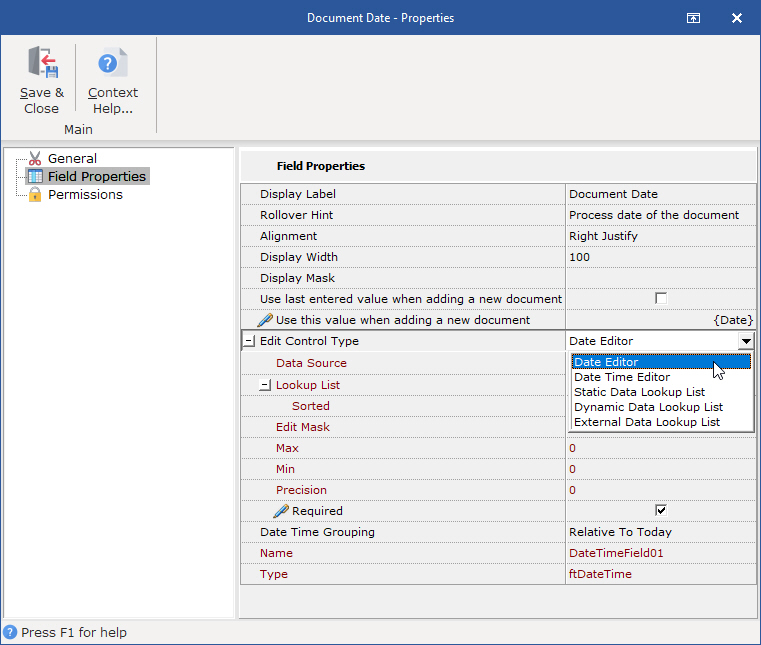Uncheck the Required checkbox
The width and height of the screenshot is (761, 645).
coord(661,511)
